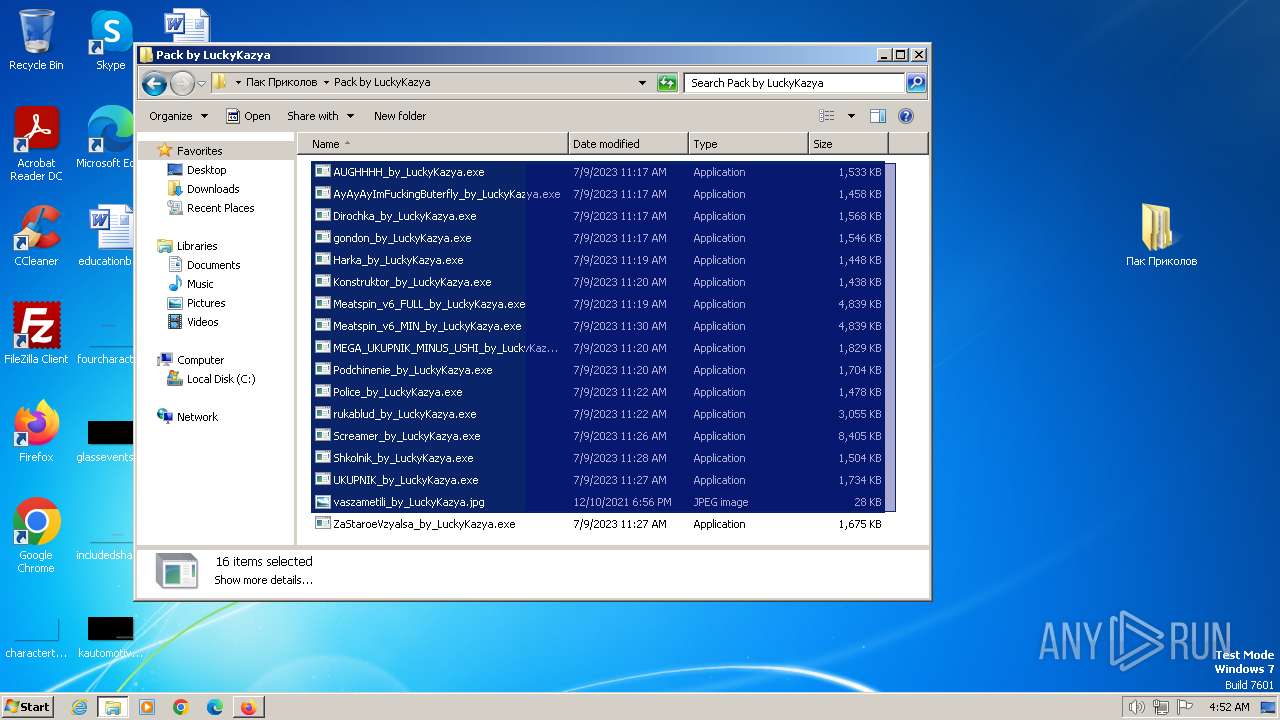Image resolution: width=1280 pixels, height=720 pixels.
Task: Open CCleaner desktop icon
Action: 36,236
